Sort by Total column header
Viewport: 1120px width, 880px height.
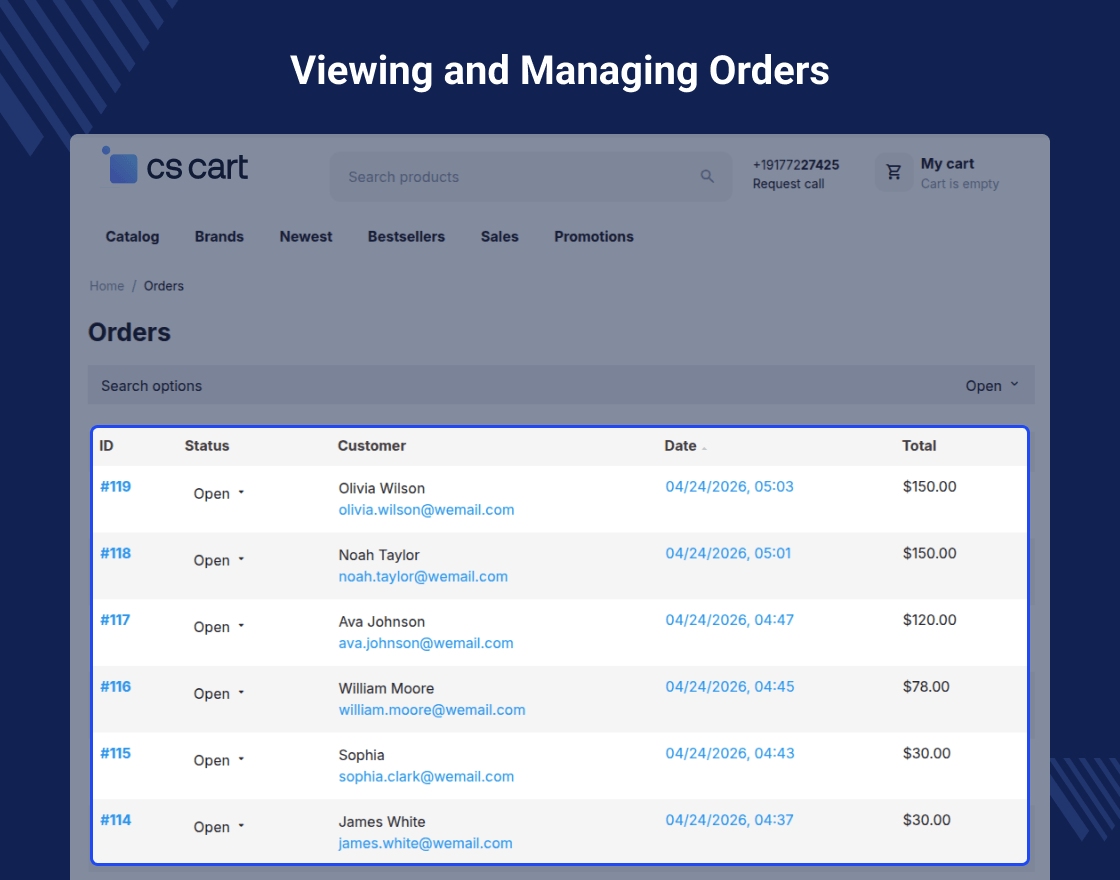tap(919, 446)
